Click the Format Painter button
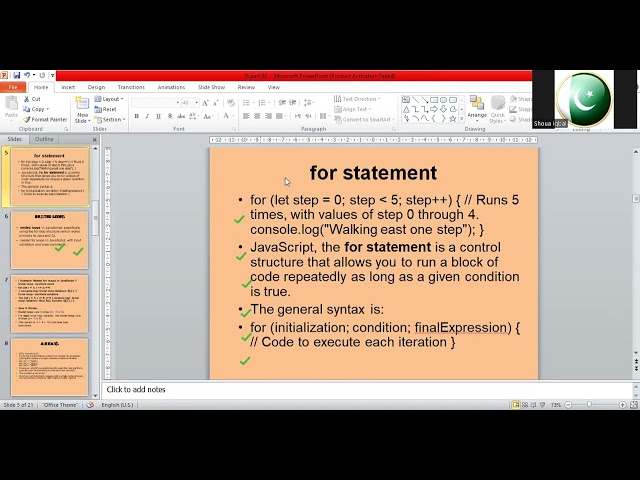 [48, 119]
